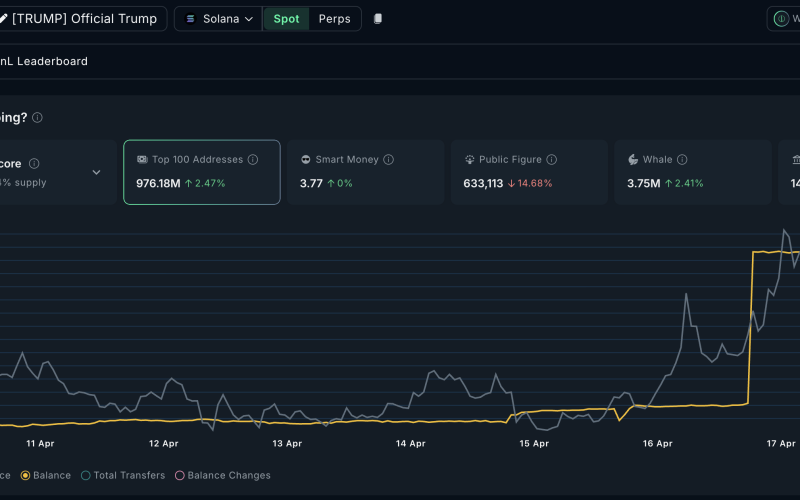This screenshot has width=800, height=500.
Task: Open the PnL Leaderboard section
Action: (x=44, y=61)
